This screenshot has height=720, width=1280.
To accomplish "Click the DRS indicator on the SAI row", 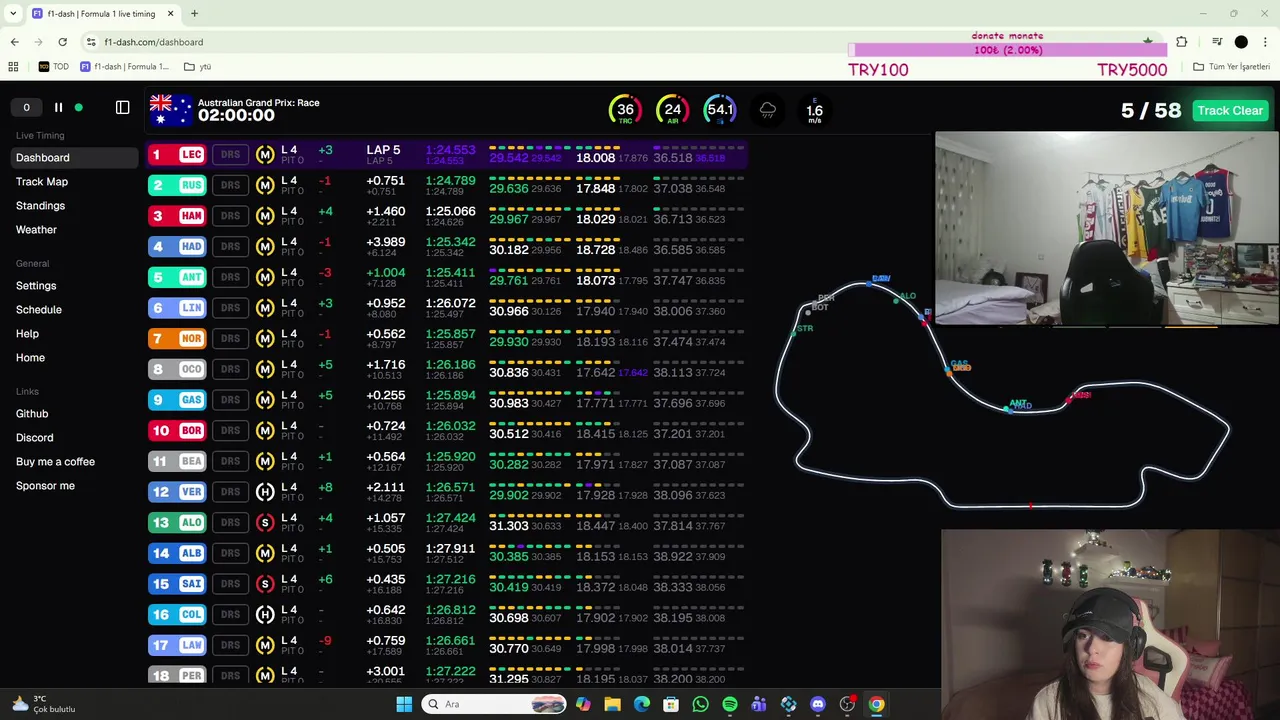I will click(230, 584).
